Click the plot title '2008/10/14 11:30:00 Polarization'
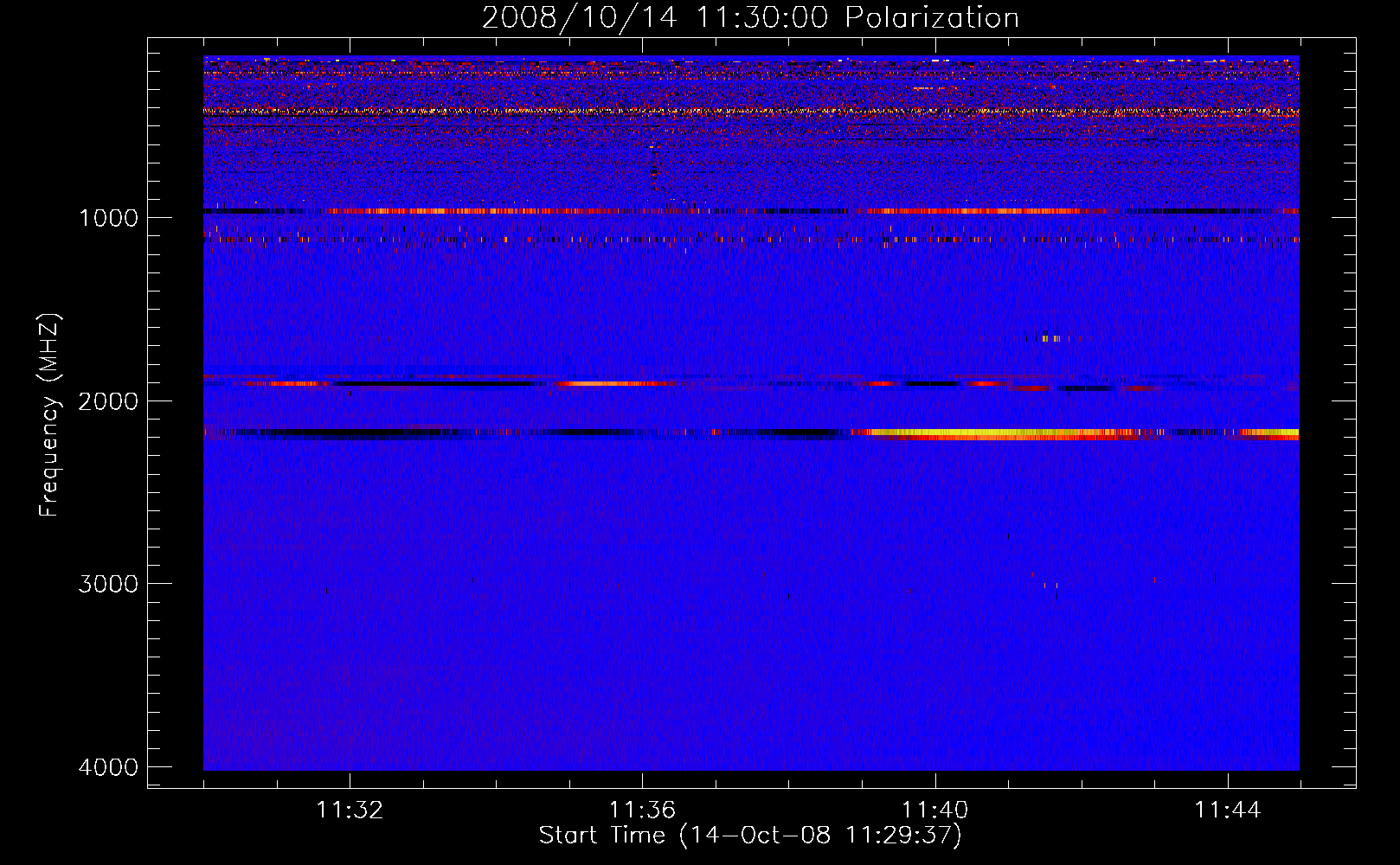 (750, 17)
